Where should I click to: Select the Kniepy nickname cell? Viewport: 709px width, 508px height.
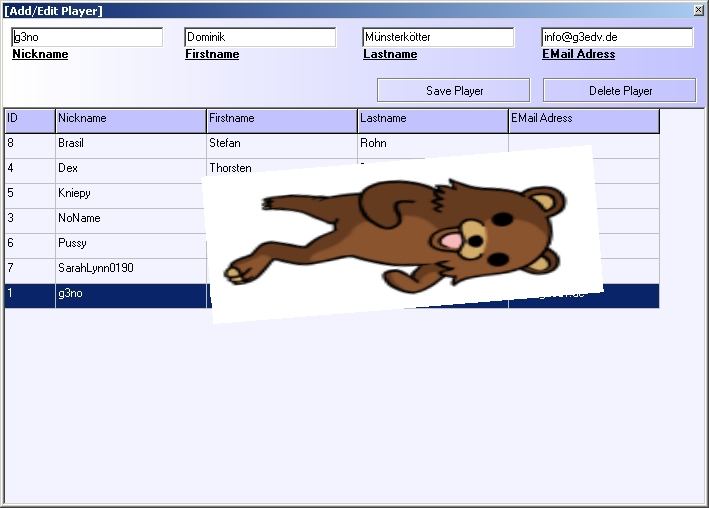coord(131,195)
